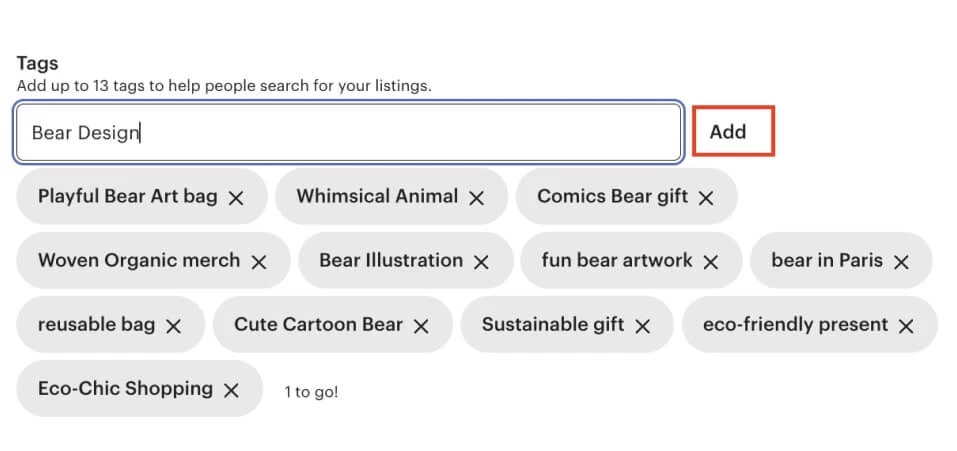957x451 pixels.
Task: Remove the Woven Organic merch tag
Action: point(259,262)
